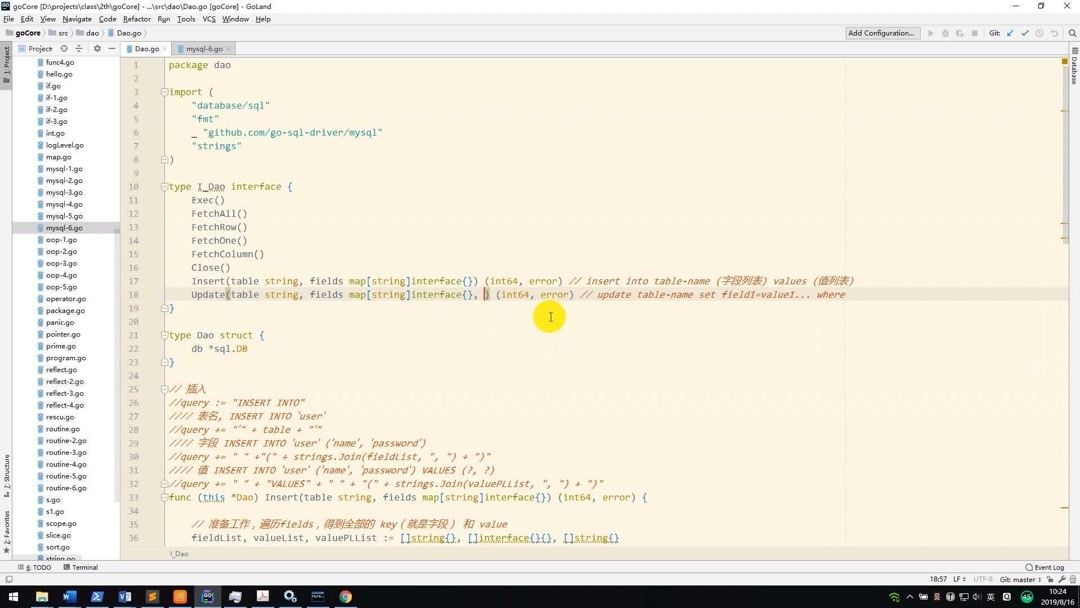The height and width of the screenshot is (608, 1080).
Task: Collapse the I_Dao interface fold marker
Action: click(x=165, y=186)
